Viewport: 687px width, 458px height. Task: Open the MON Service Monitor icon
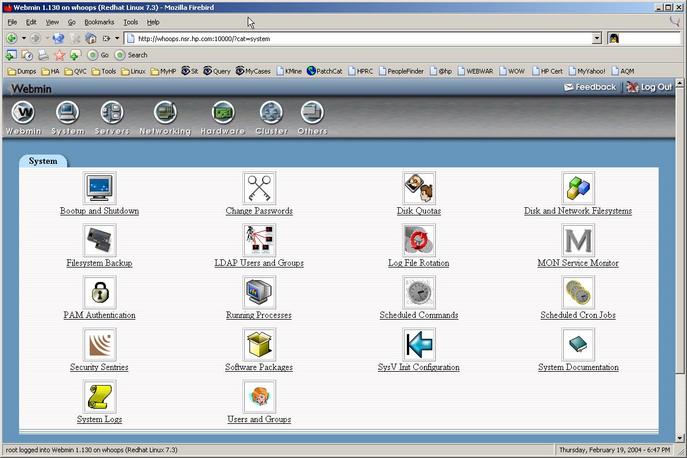tap(578, 240)
